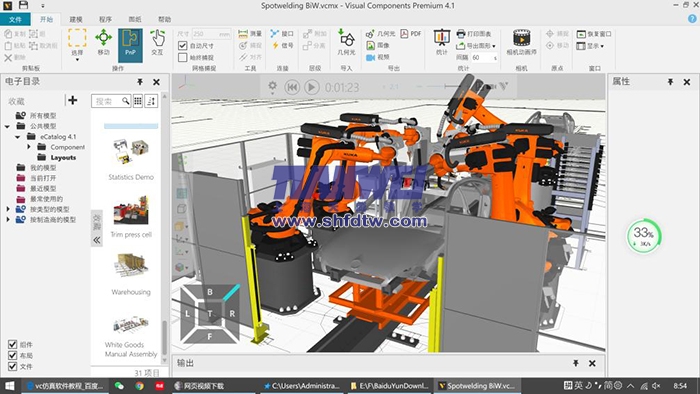The height and width of the screenshot is (394, 700).
Task: Collapse the eCatalog 4.1 tree node
Action: [18, 137]
